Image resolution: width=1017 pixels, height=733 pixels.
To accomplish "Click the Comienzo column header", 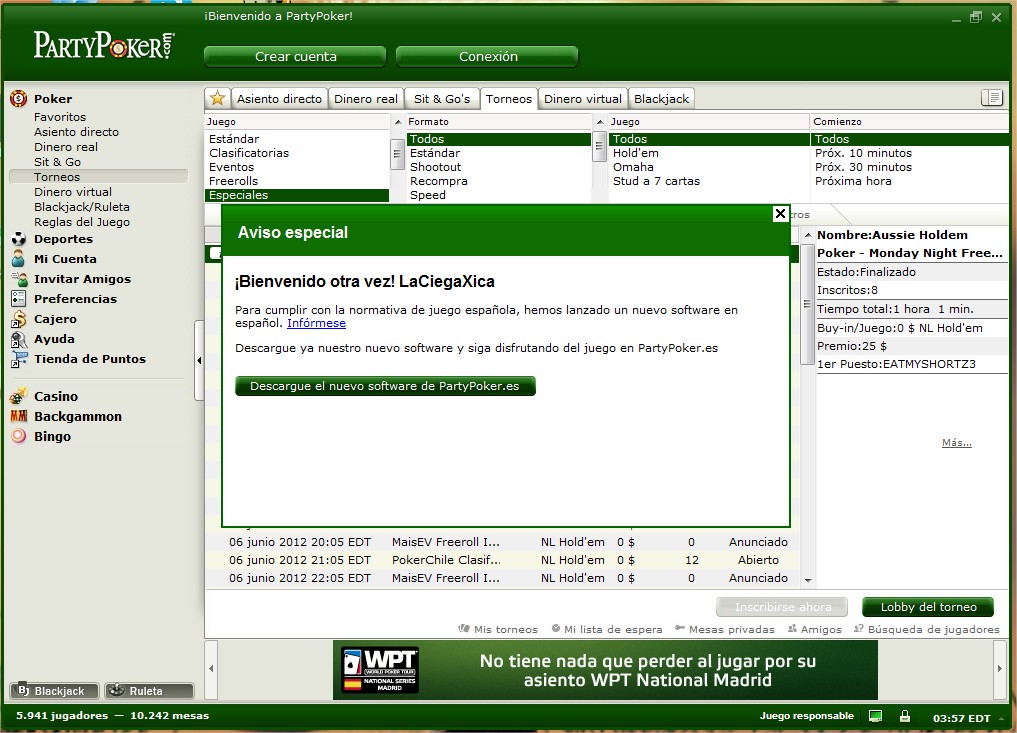I will click(909, 121).
